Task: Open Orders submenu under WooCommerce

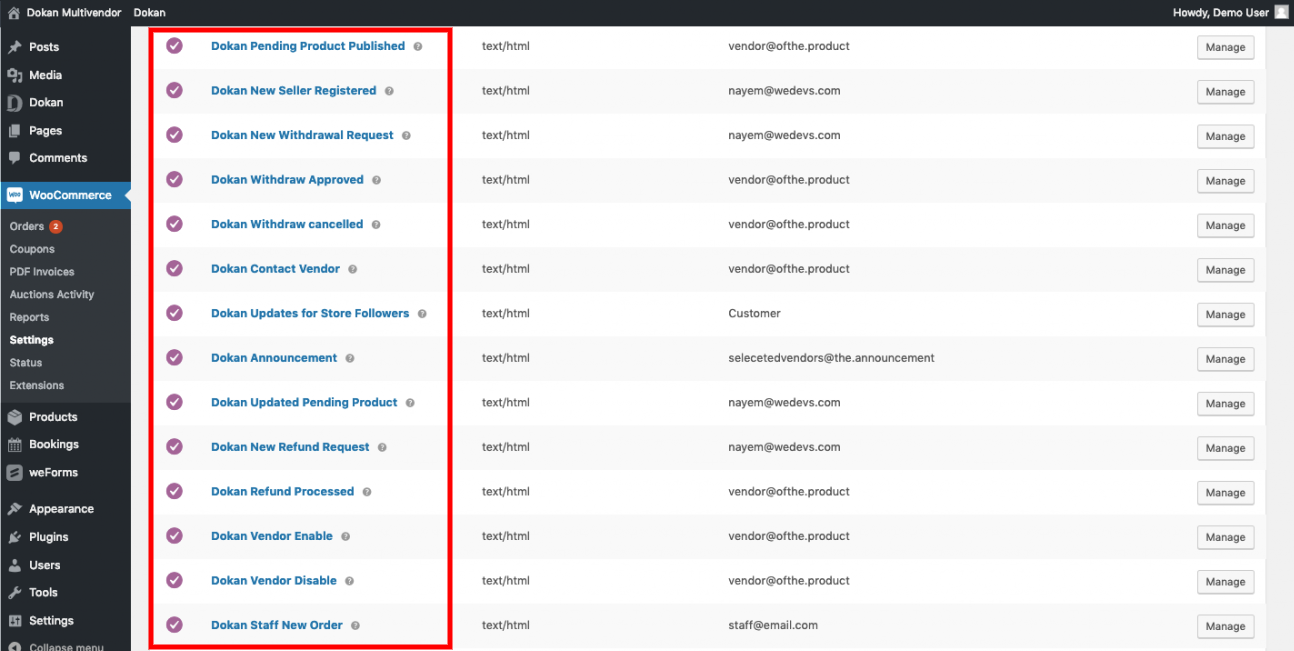Action: 27,226
